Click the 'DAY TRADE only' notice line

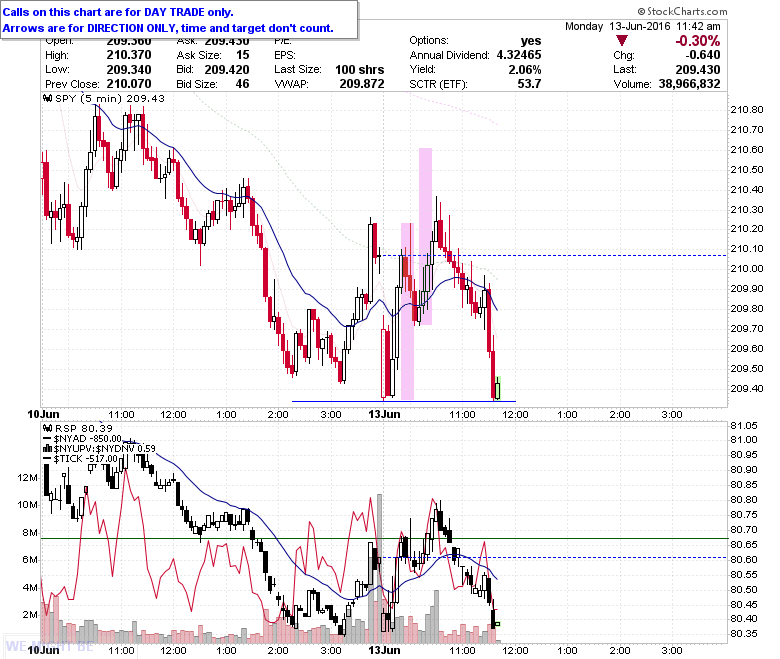118,12
